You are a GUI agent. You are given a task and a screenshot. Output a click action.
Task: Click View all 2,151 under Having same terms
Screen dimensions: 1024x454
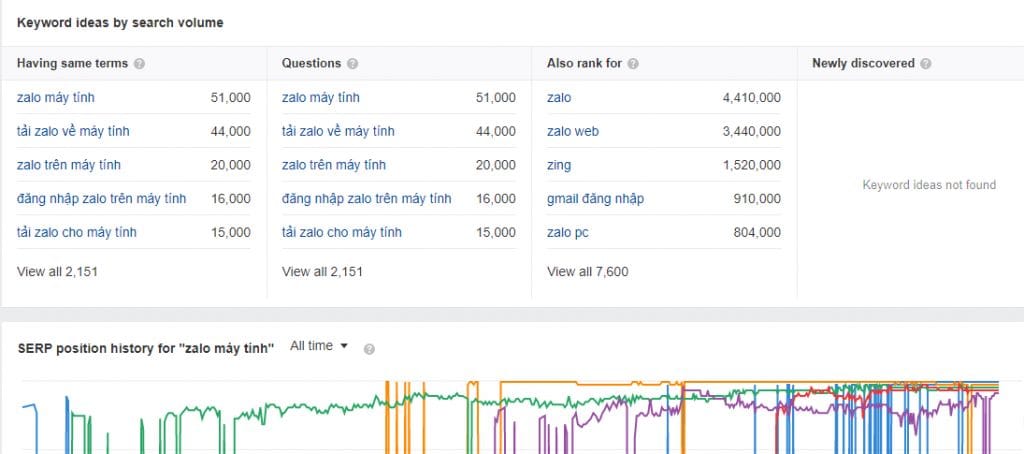tap(57, 272)
